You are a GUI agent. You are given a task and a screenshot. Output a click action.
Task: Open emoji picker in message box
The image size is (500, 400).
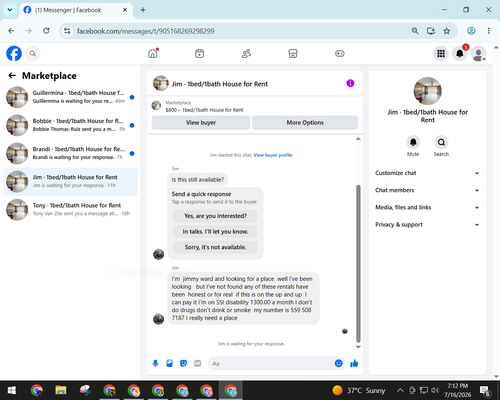pos(338,363)
